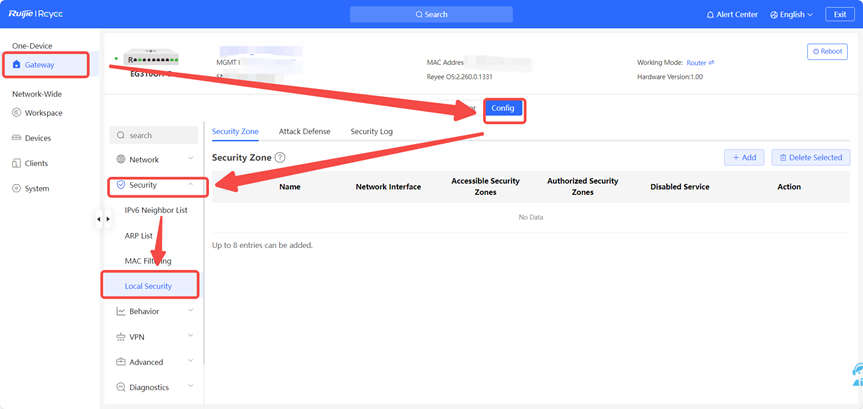This screenshot has height=409, width=863.
Task: Open Workspace in the Network-Wide menu
Action: coord(43,113)
